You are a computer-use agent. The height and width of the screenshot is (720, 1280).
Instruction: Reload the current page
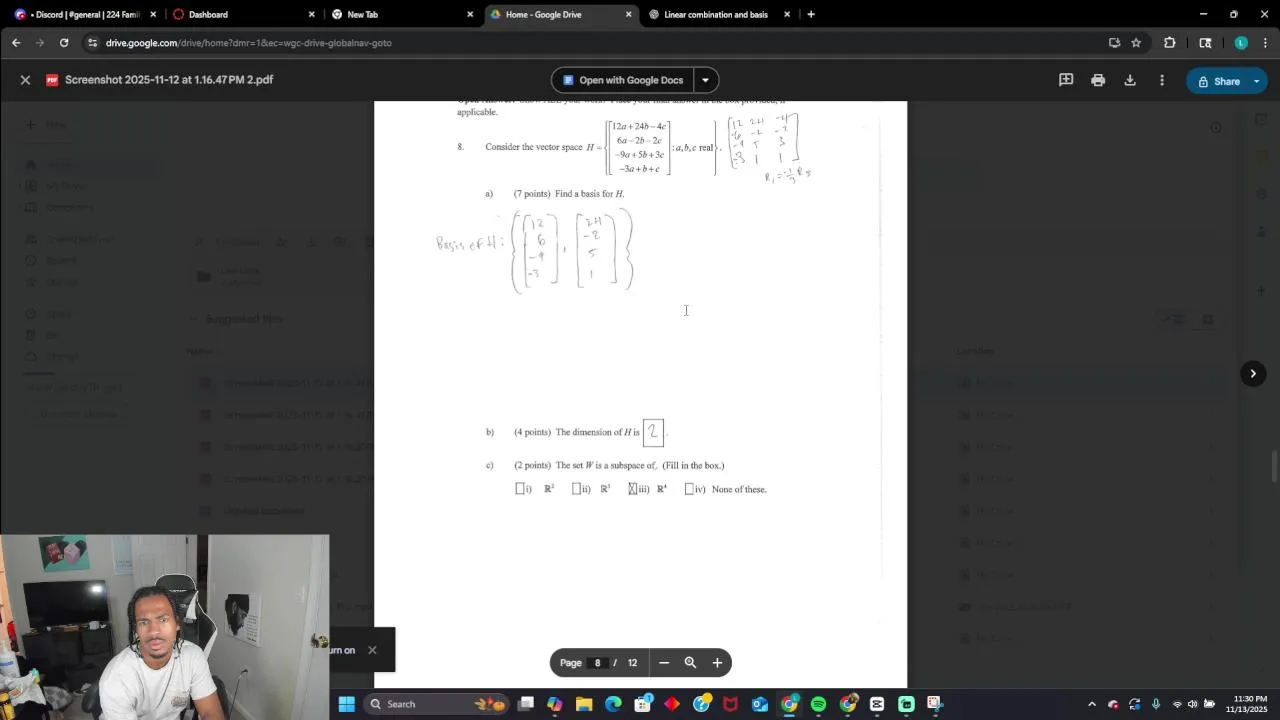coord(64,43)
